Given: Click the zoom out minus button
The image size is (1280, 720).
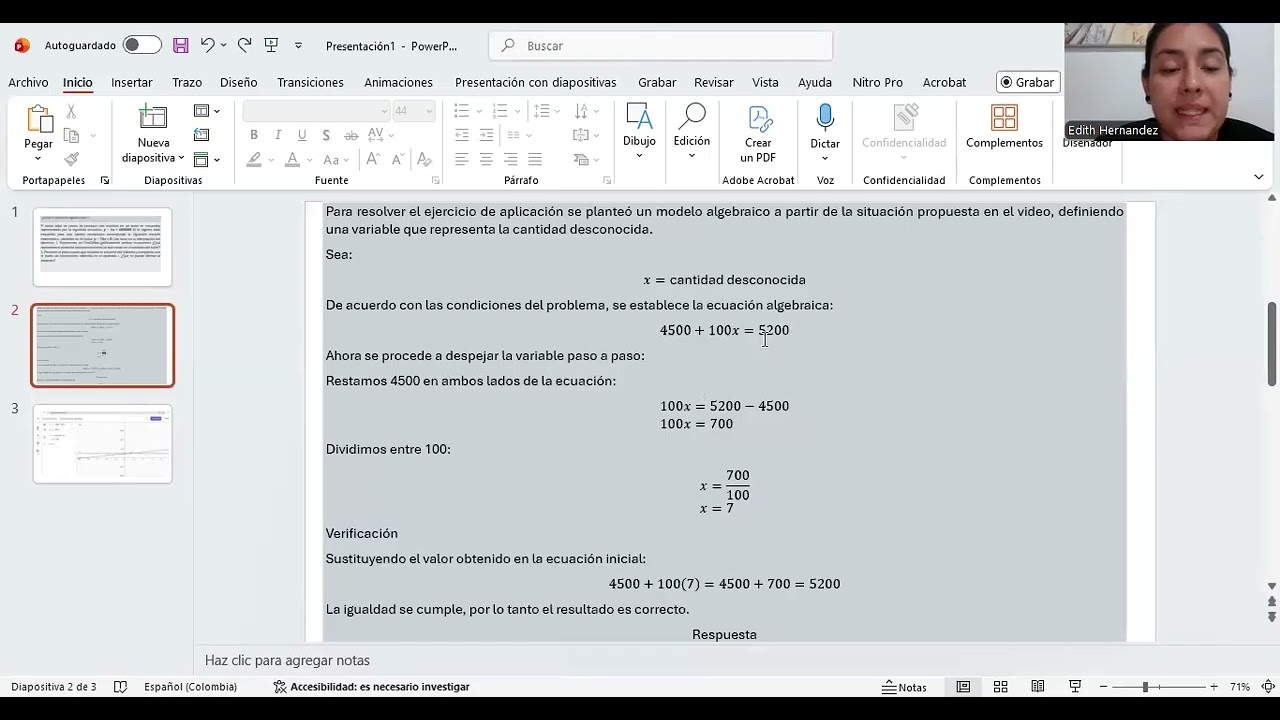Looking at the screenshot, I should tap(1102, 687).
